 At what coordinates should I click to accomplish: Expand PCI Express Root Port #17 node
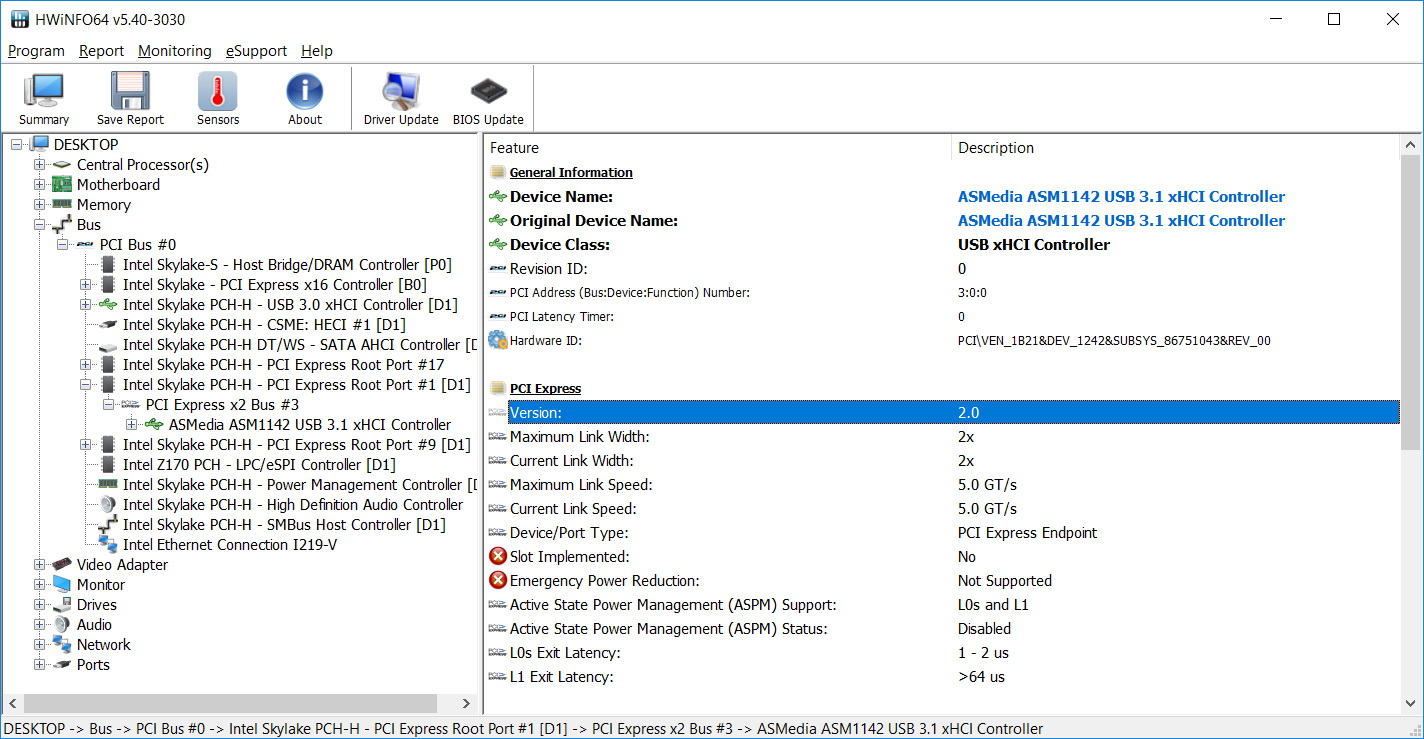(85, 365)
